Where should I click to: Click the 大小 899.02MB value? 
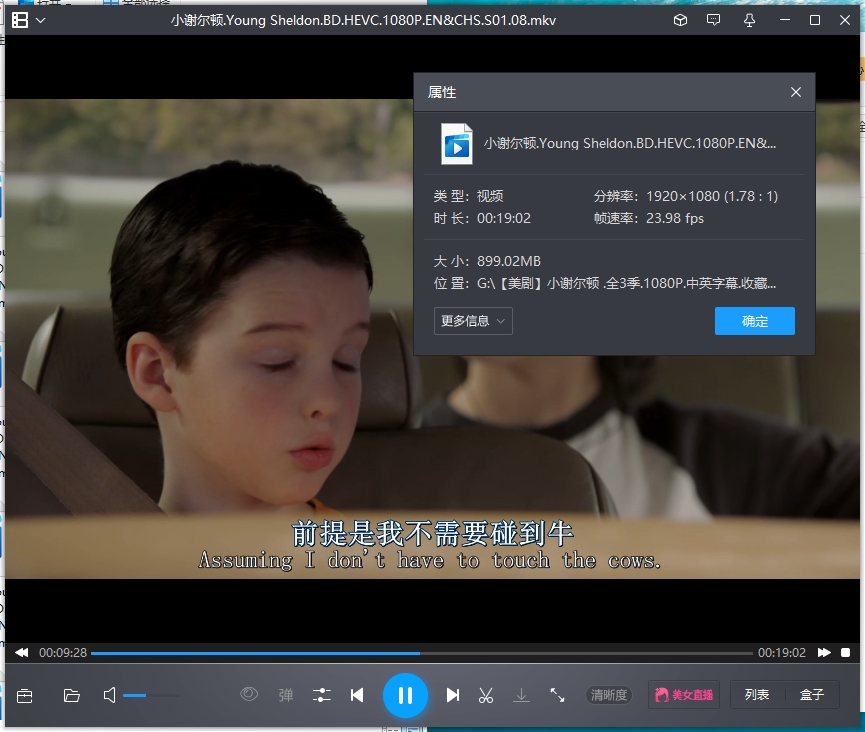pyautogui.click(x=509, y=261)
